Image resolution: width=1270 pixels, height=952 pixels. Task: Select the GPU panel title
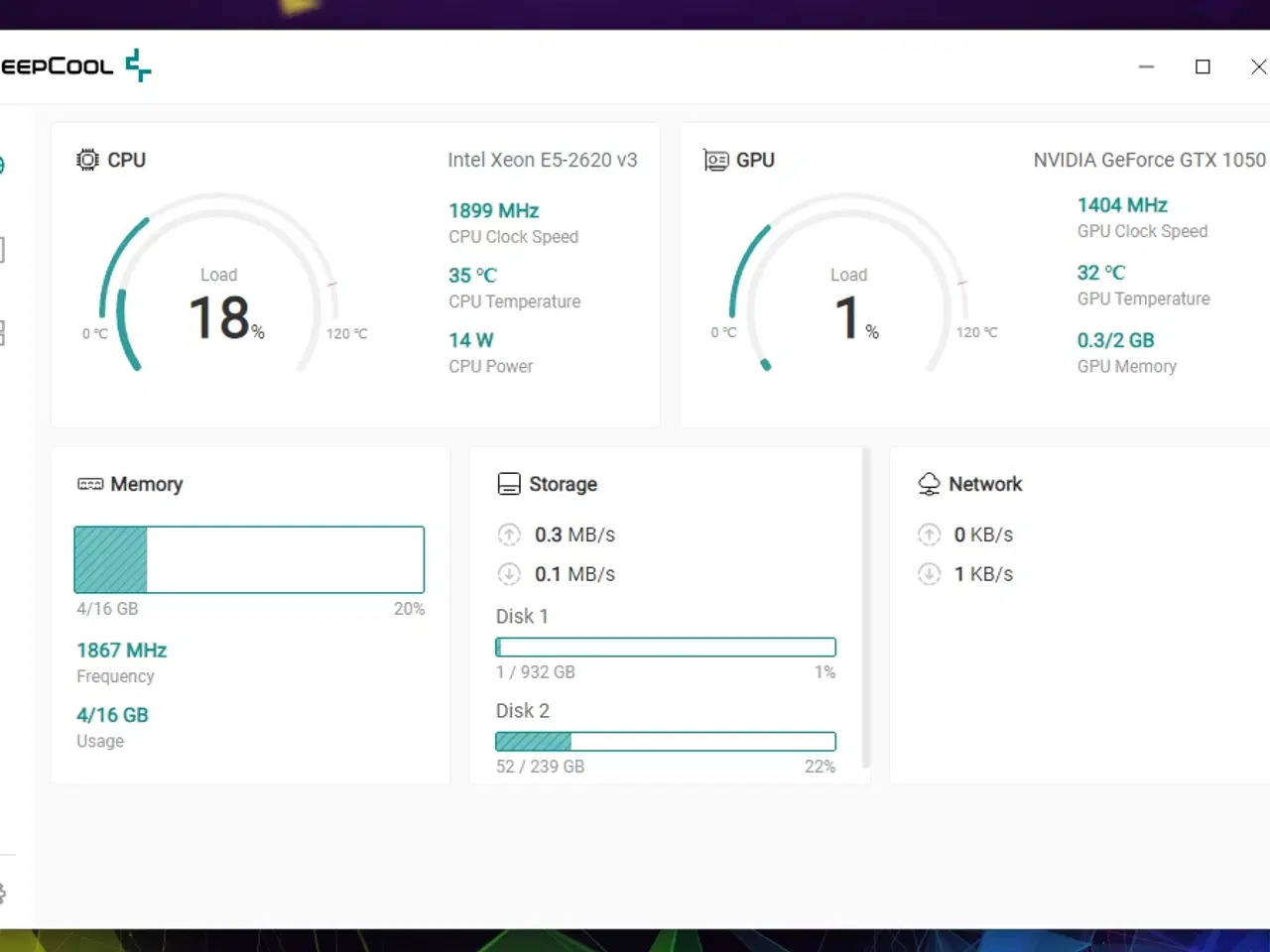(755, 160)
